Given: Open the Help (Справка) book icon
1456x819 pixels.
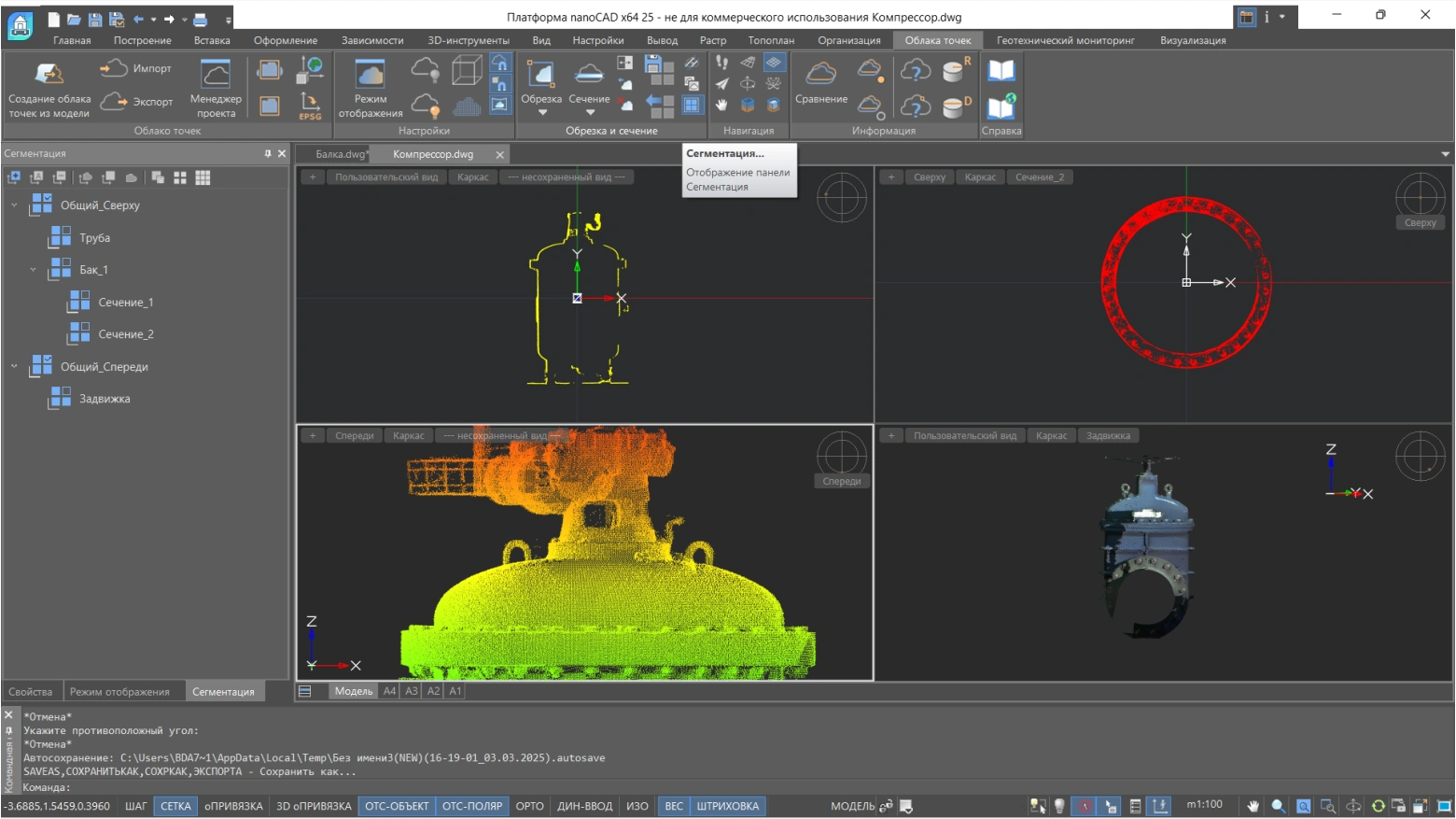Looking at the screenshot, I should (1001, 71).
